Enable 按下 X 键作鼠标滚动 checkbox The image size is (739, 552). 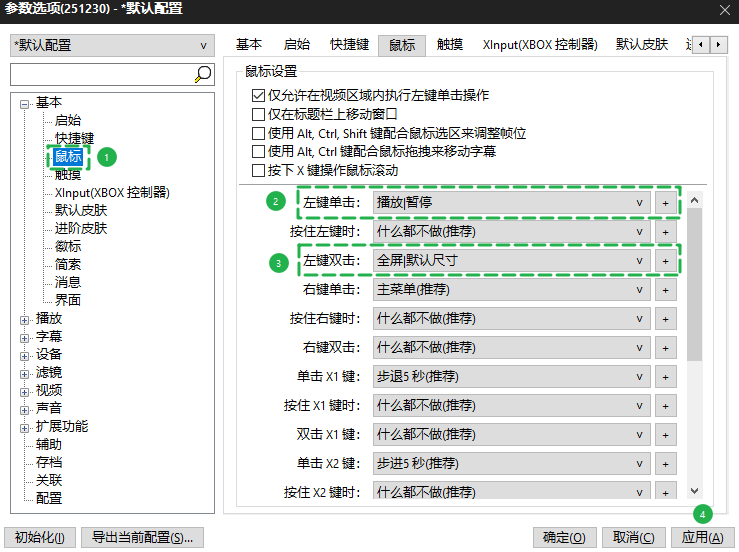(x=258, y=170)
